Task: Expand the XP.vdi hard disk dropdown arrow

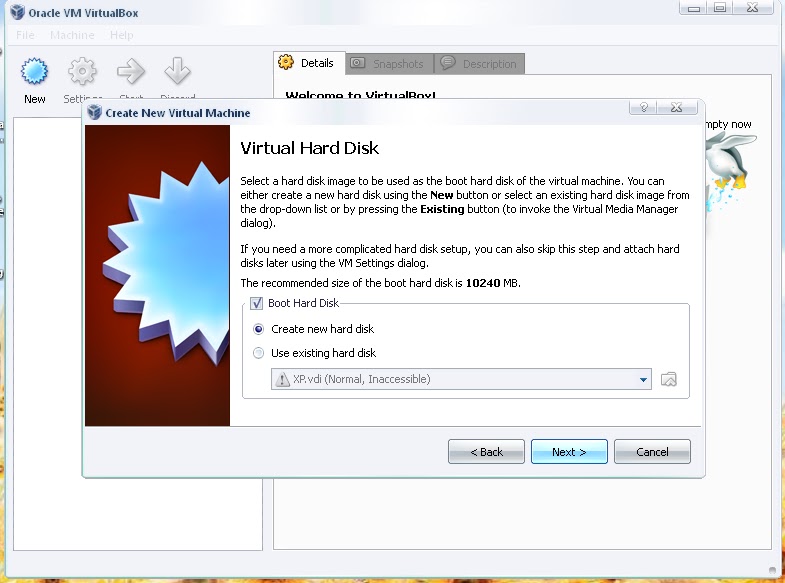Action: [643, 380]
